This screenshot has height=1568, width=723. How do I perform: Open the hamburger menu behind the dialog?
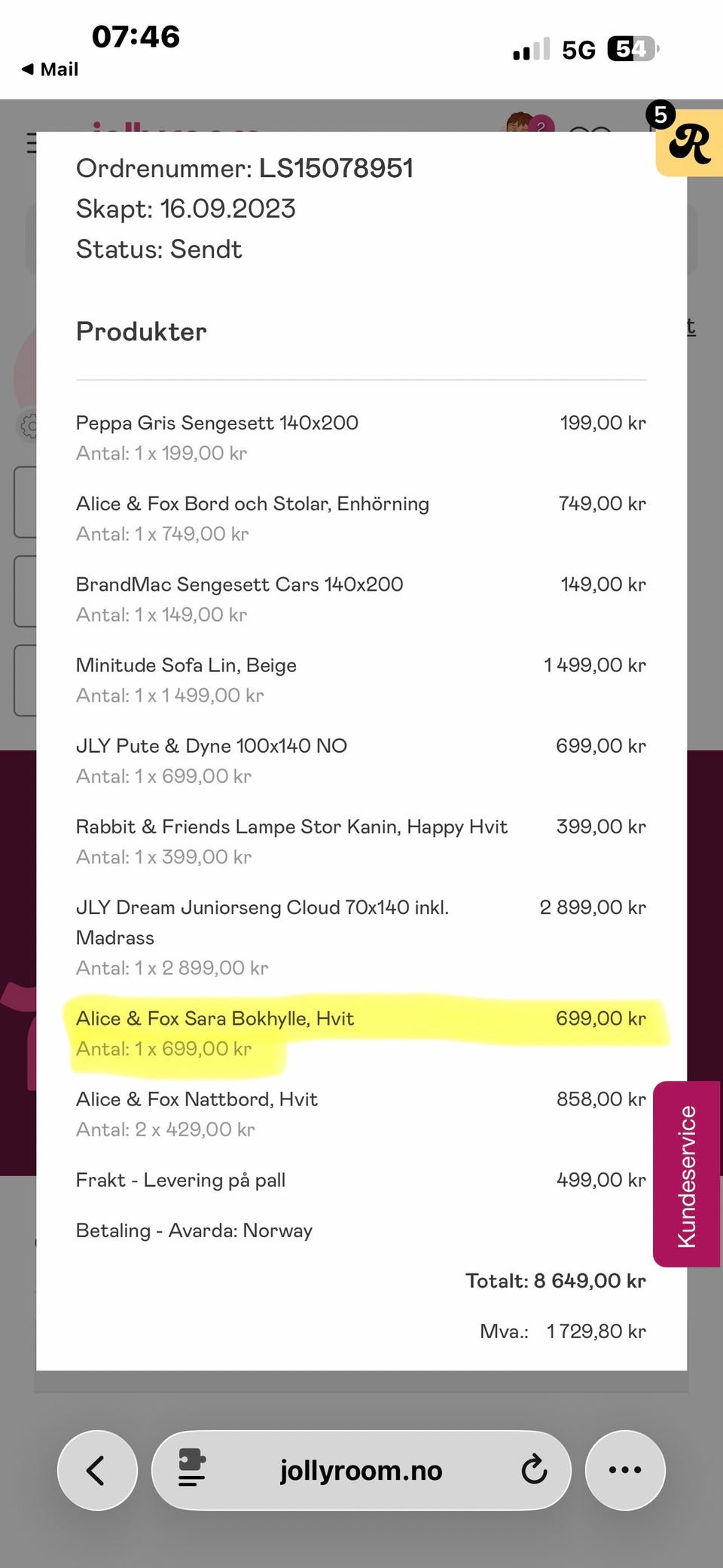click(x=31, y=143)
